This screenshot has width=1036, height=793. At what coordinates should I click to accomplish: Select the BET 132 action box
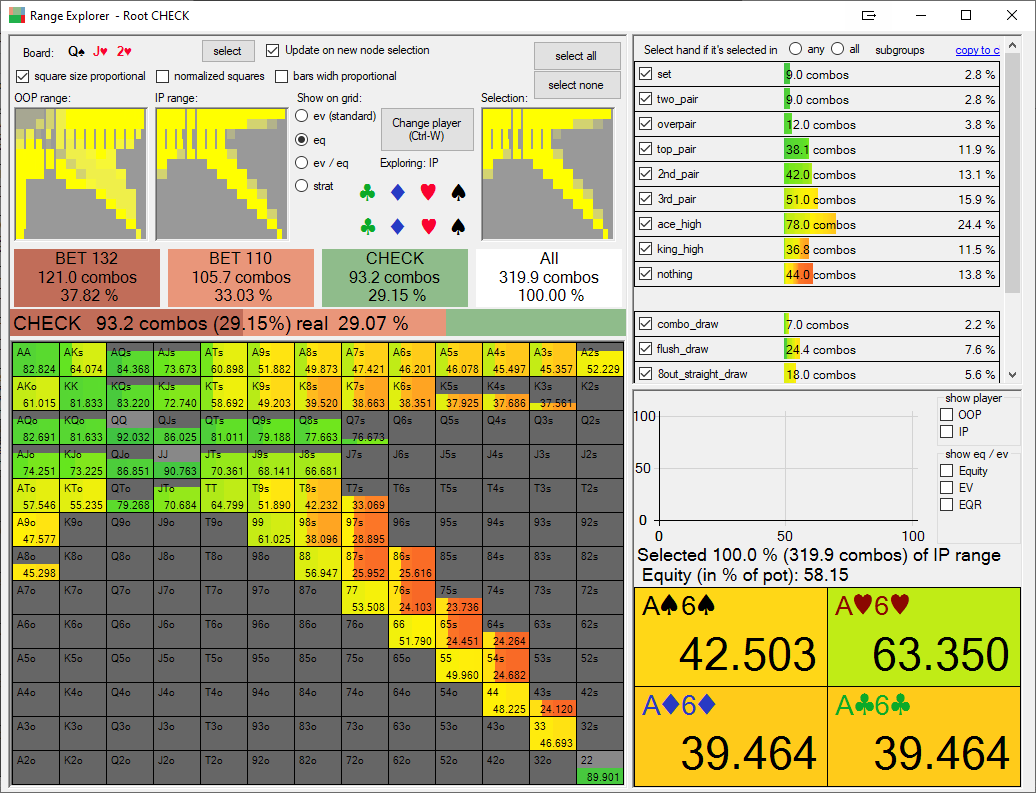87,278
